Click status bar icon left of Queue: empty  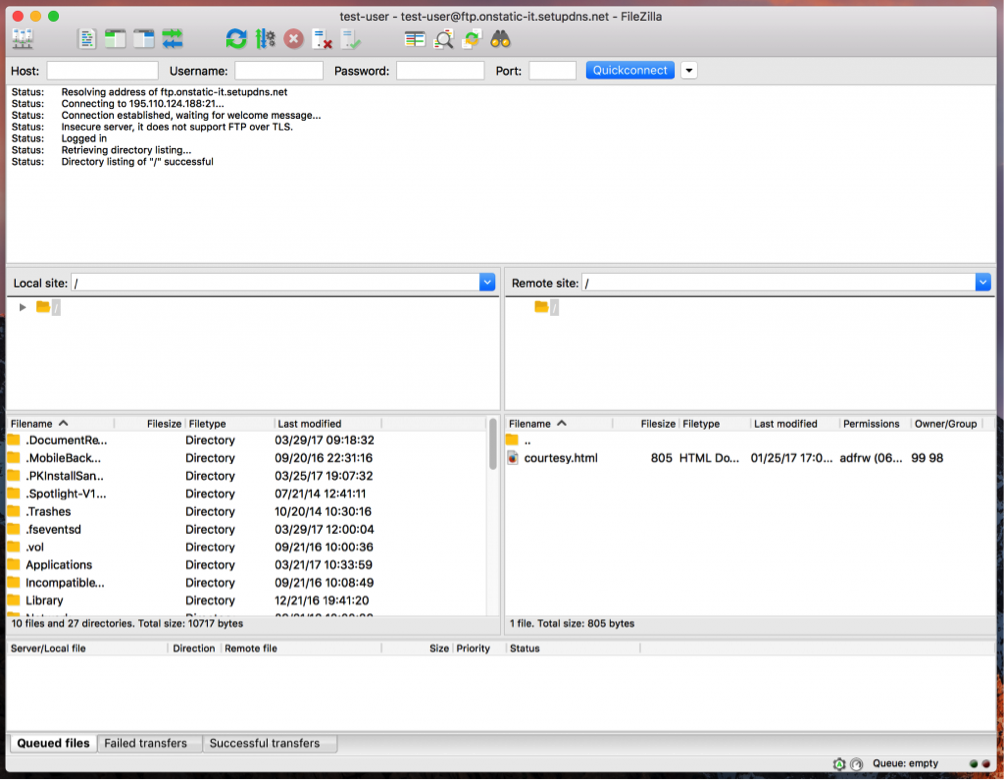coord(857,763)
